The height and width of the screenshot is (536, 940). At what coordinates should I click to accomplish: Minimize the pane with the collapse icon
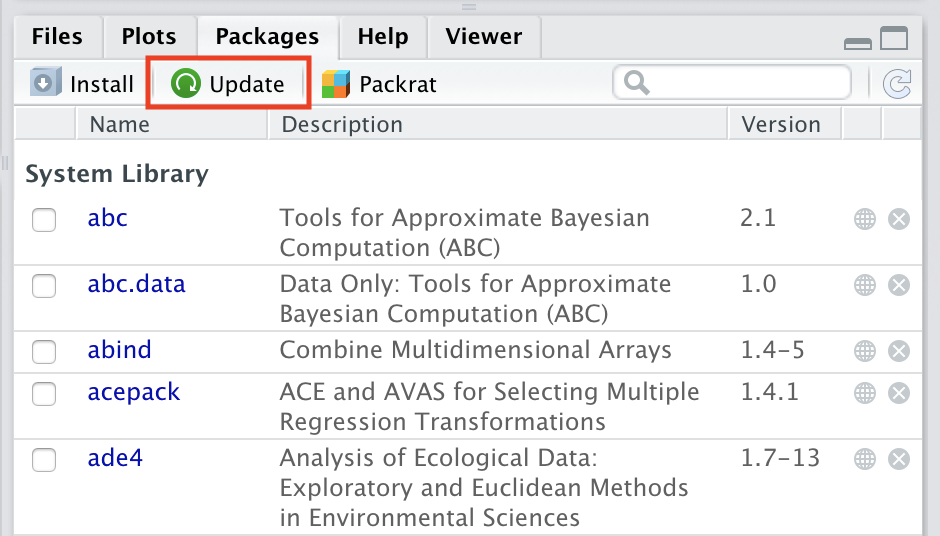(x=858, y=42)
